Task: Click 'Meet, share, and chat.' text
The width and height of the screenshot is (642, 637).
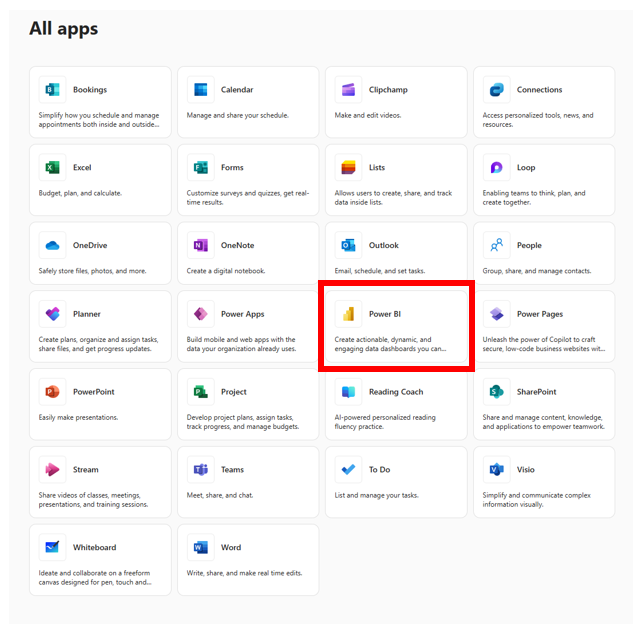Action: point(220,495)
